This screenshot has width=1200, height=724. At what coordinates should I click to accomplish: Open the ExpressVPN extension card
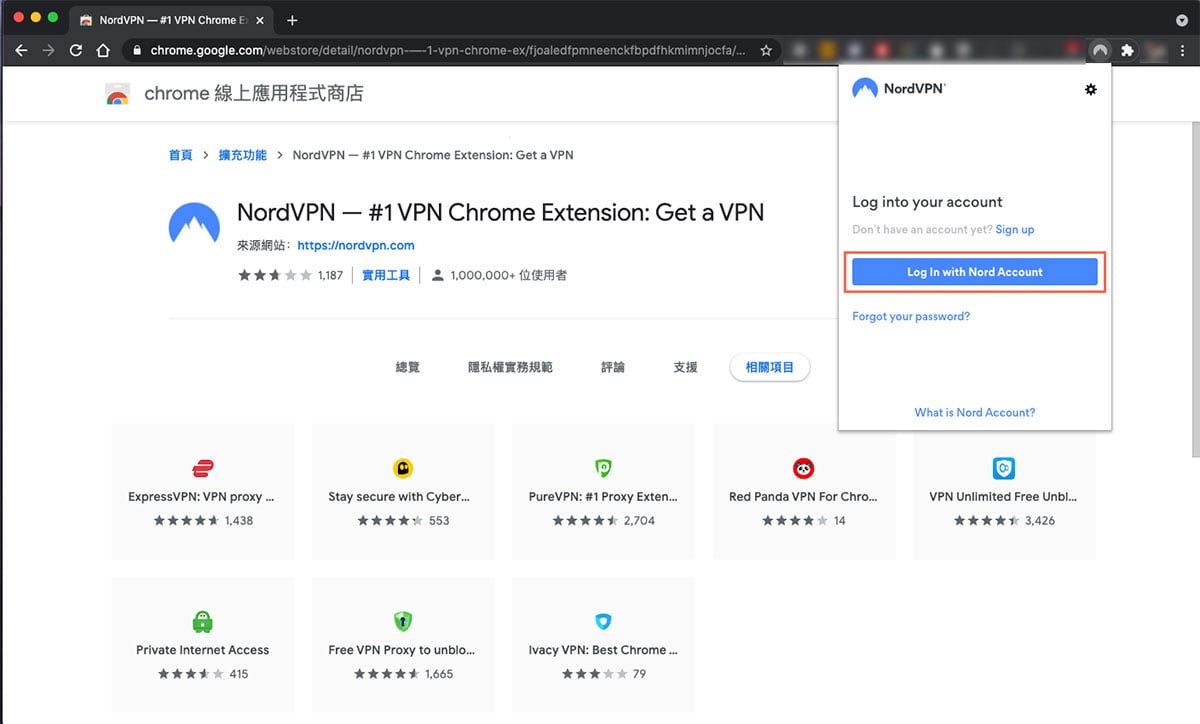pyautogui.click(x=203, y=491)
